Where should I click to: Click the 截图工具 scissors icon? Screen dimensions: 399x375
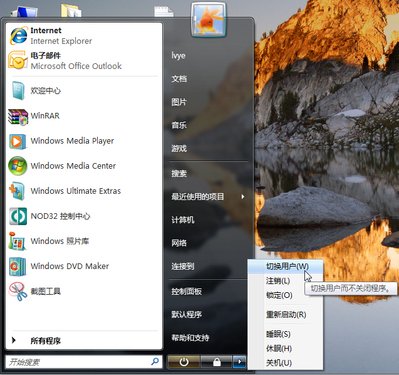18,292
